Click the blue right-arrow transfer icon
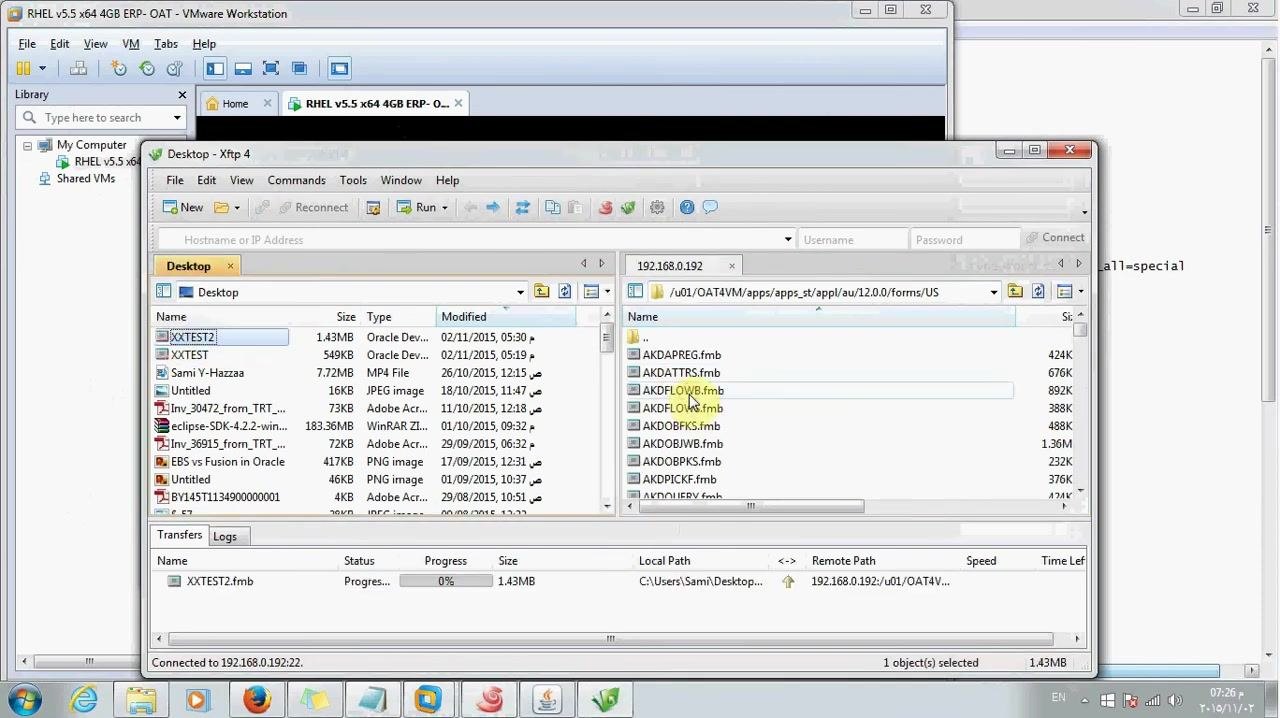1280x718 pixels. (493, 207)
